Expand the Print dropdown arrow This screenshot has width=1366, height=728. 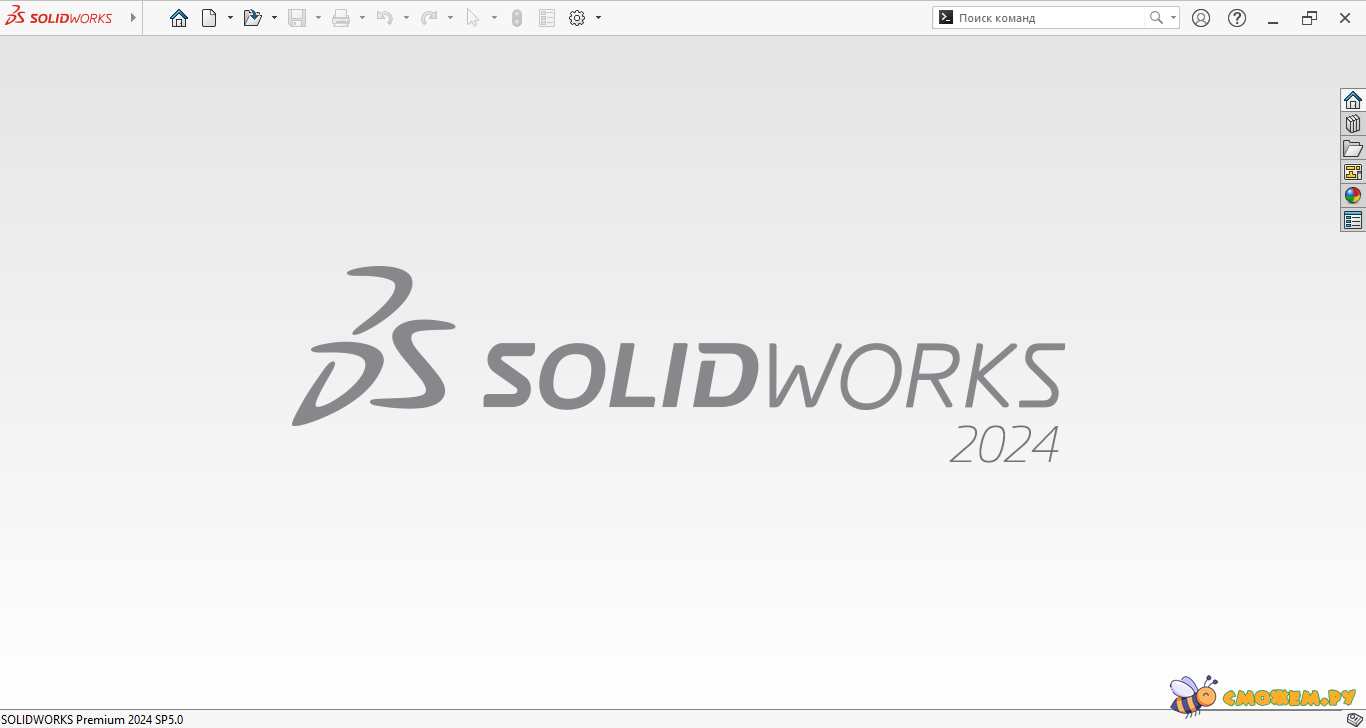pyautogui.click(x=362, y=18)
